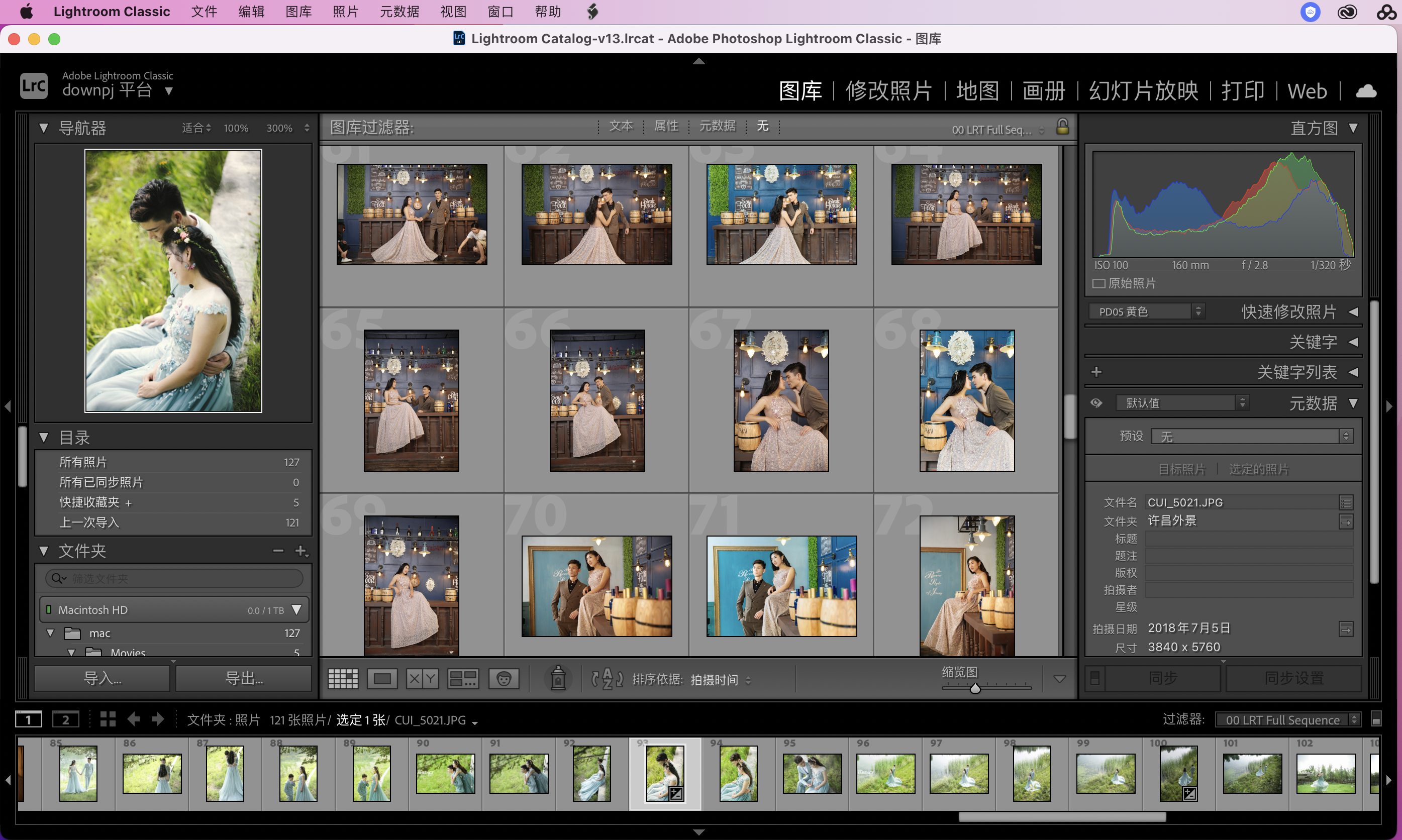This screenshot has width=1402, height=840.
Task: Click the 缩览图 thumbnail size slider
Action: (975, 688)
